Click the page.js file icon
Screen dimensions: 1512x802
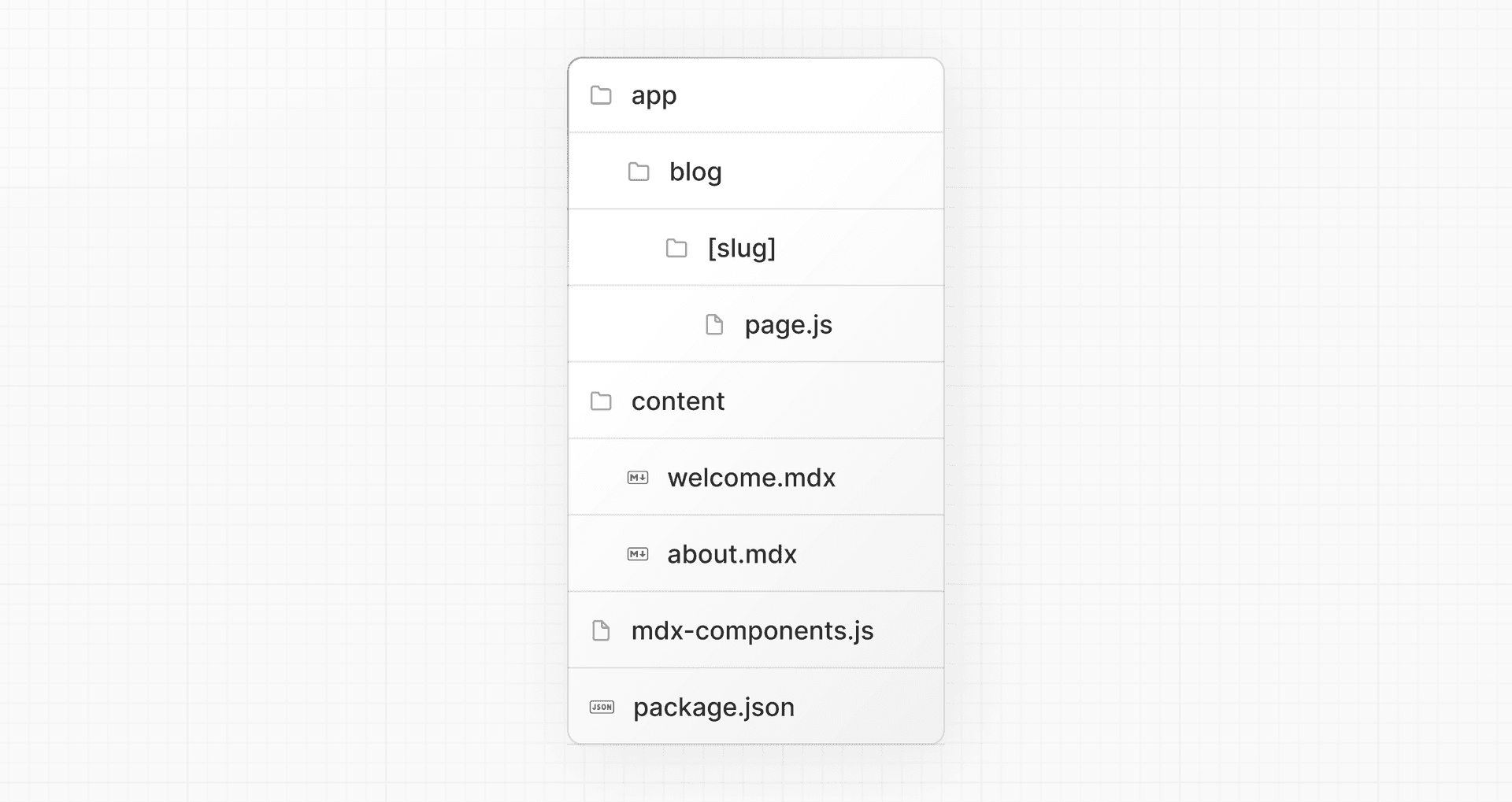pyautogui.click(x=714, y=324)
